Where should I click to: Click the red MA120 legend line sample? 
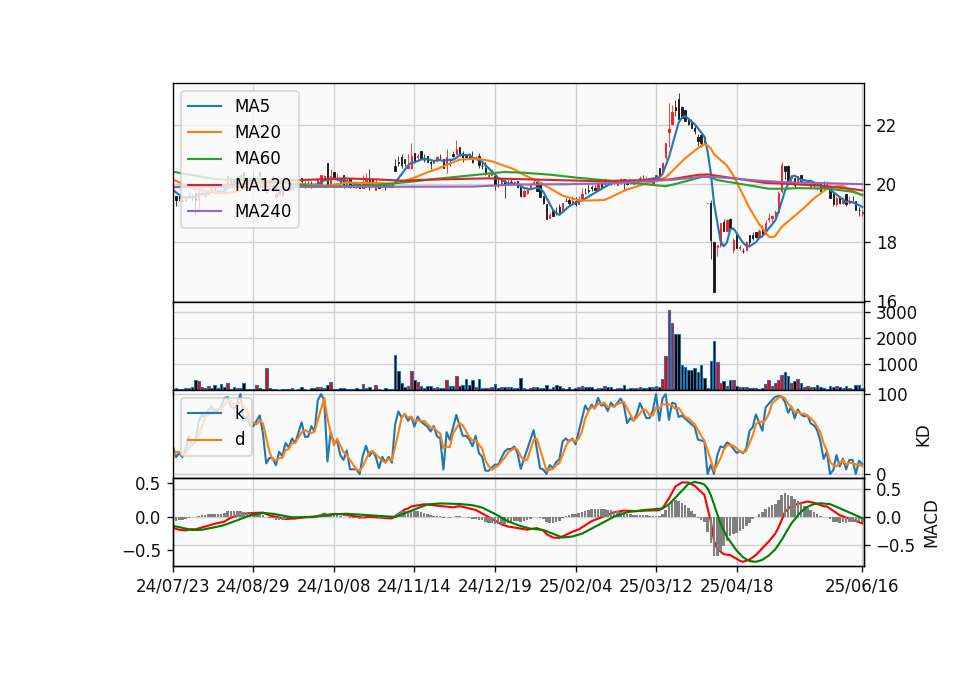click(204, 185)
